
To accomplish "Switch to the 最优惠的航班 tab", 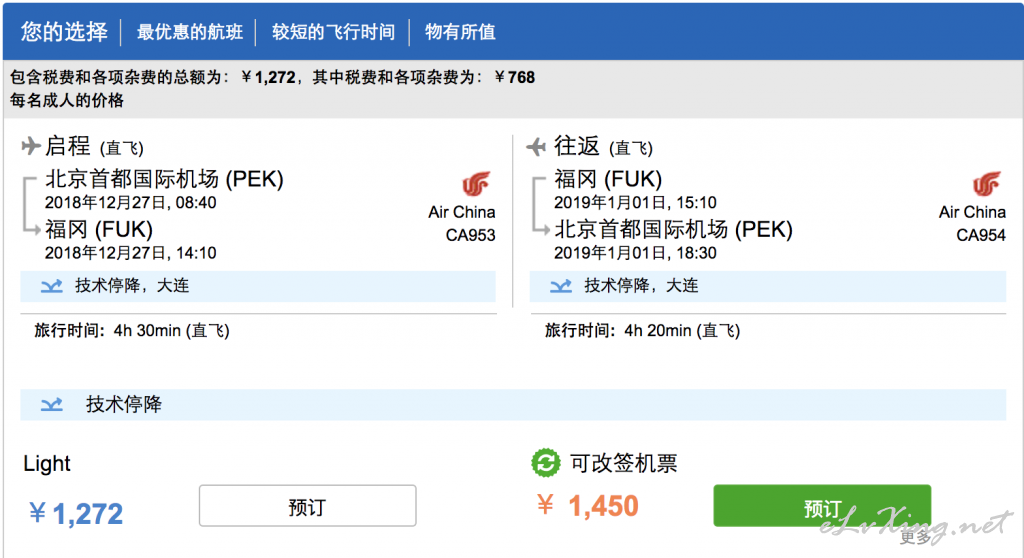I will [189, 32].
